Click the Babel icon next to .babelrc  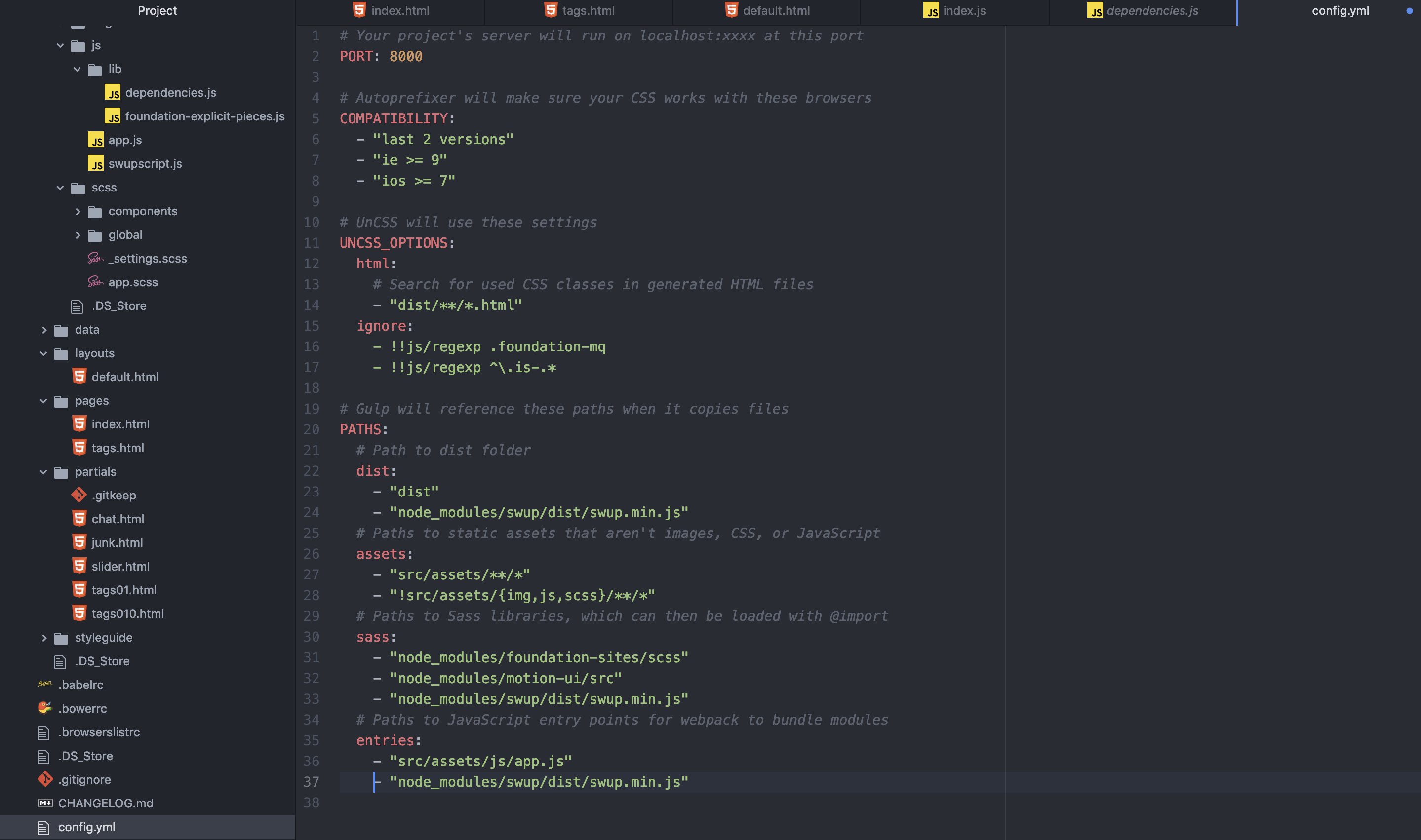(45, 685)
